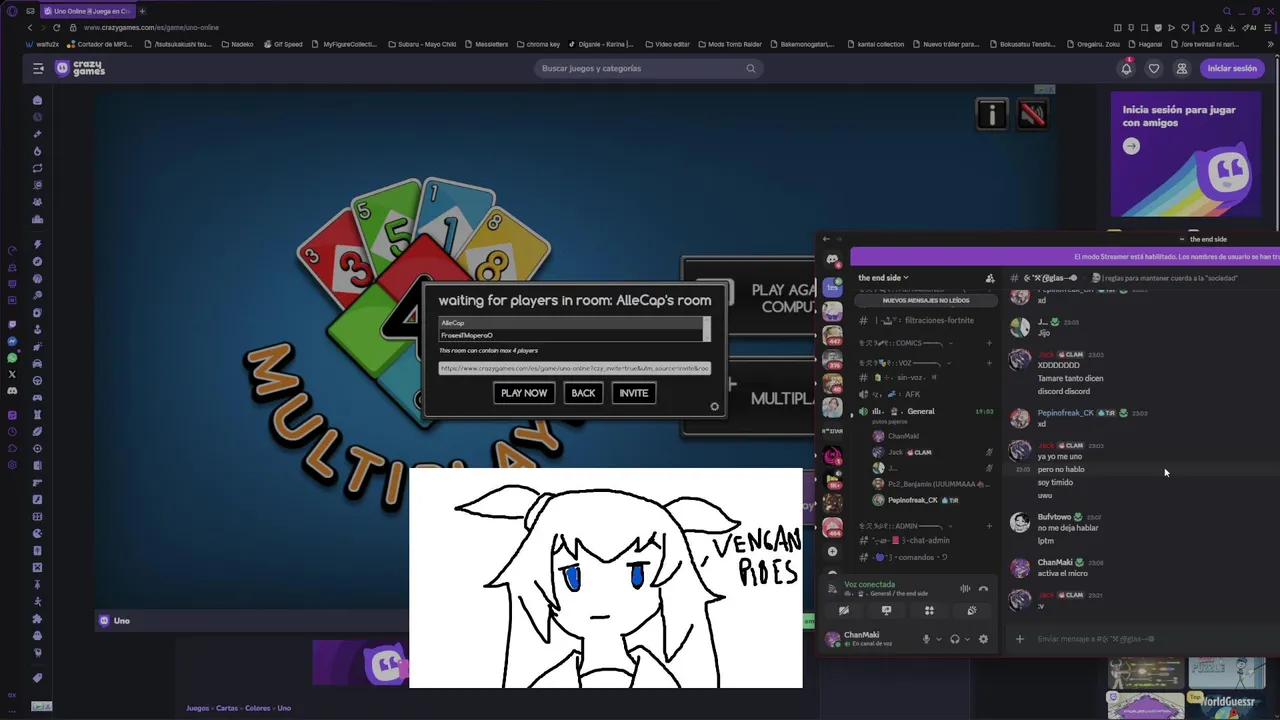1280x720 pixels.
Task: Open a new browser tab
Action: (x=142, y=11)
